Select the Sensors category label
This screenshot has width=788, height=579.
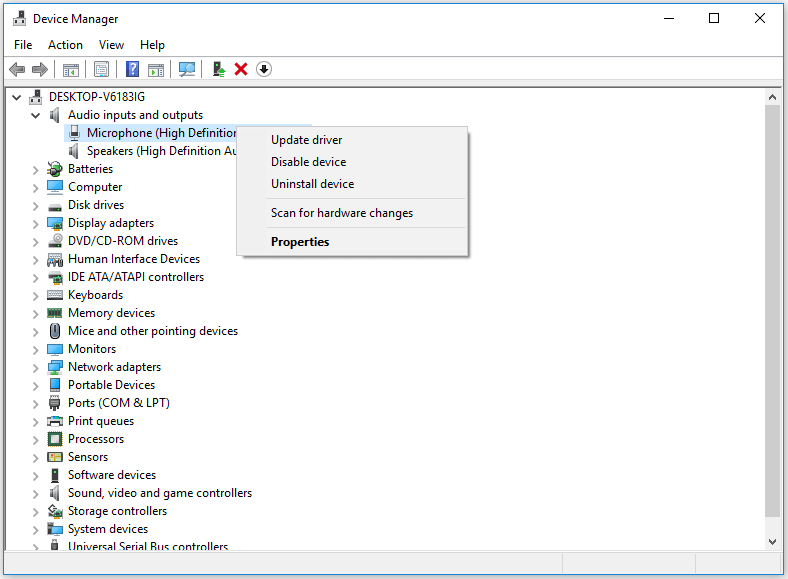[88, 457]
